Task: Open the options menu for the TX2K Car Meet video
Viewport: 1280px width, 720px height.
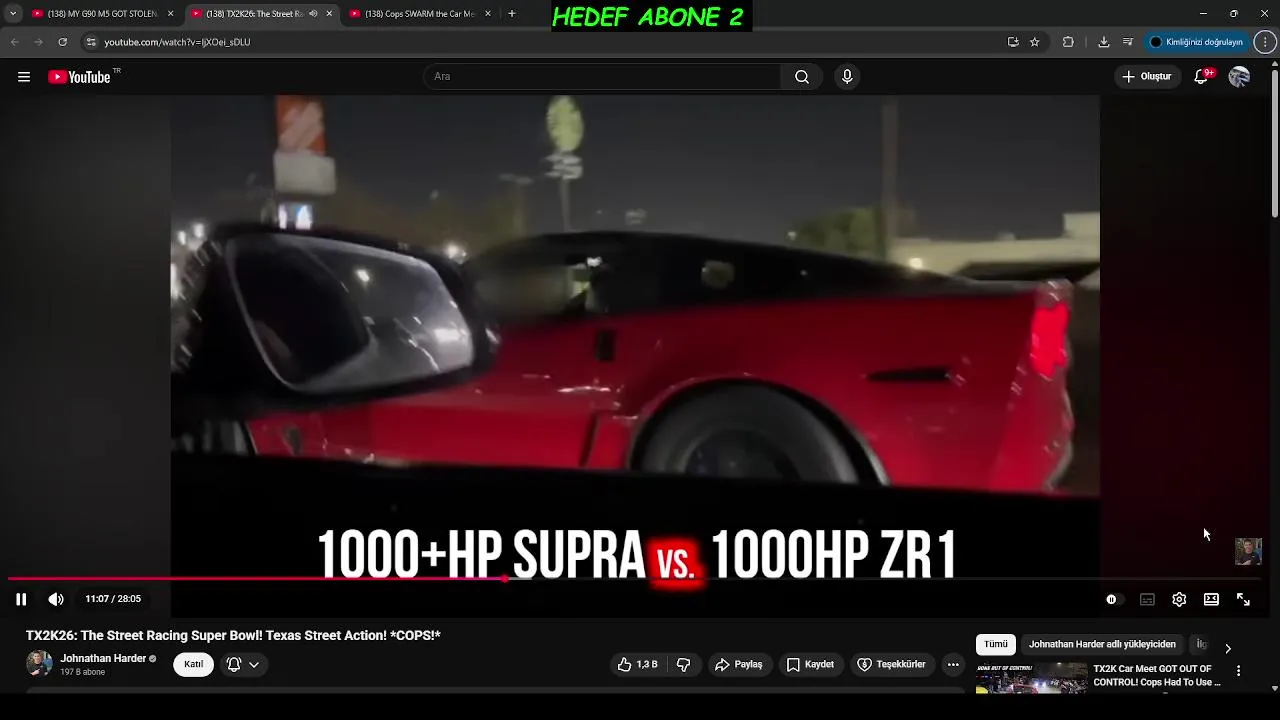Action: click(x=1238, y=671)
